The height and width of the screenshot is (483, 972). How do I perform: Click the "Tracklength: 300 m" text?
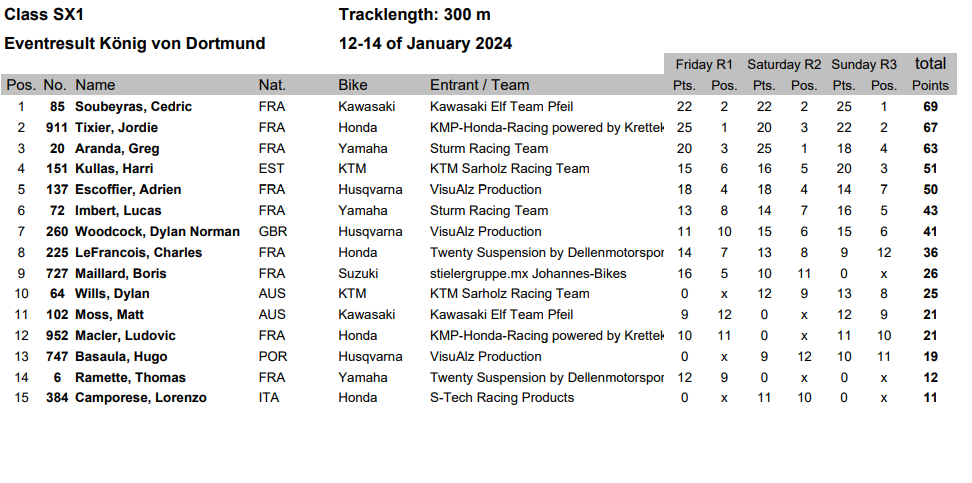[x=414, y=15]
